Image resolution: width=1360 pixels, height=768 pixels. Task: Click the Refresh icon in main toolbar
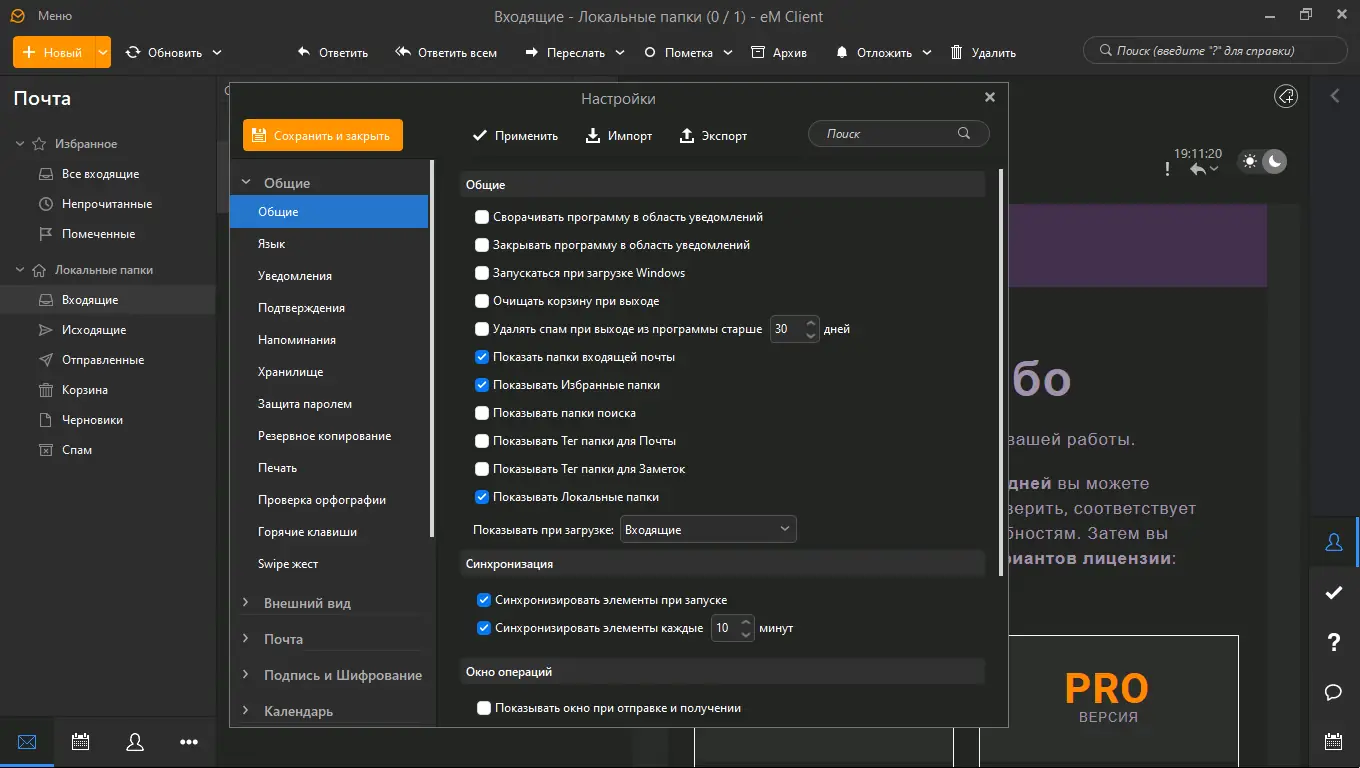133,52
